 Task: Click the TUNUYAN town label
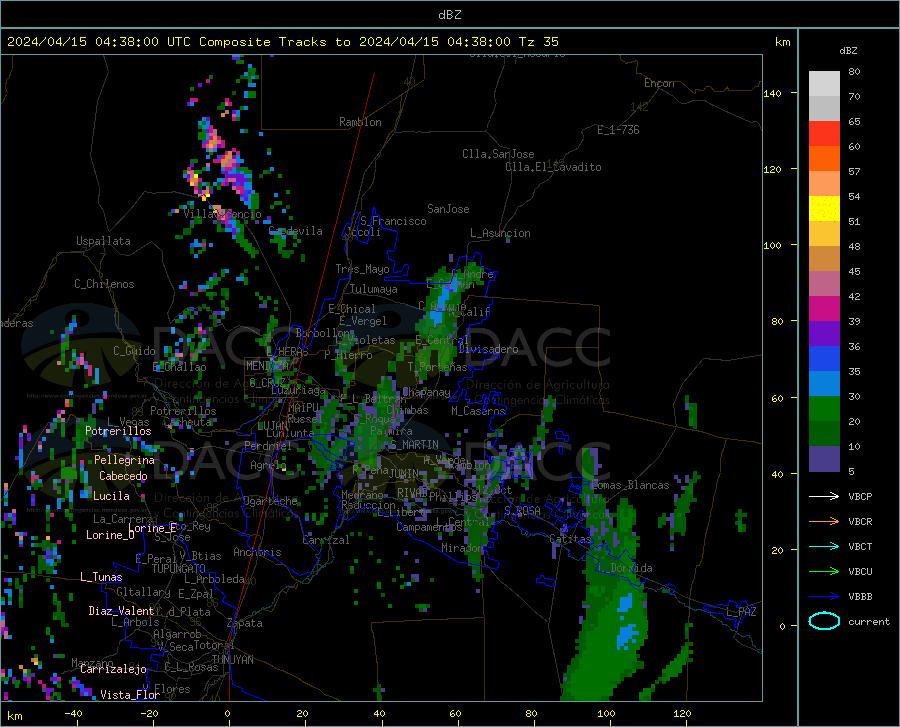click(x=232, y=659)
